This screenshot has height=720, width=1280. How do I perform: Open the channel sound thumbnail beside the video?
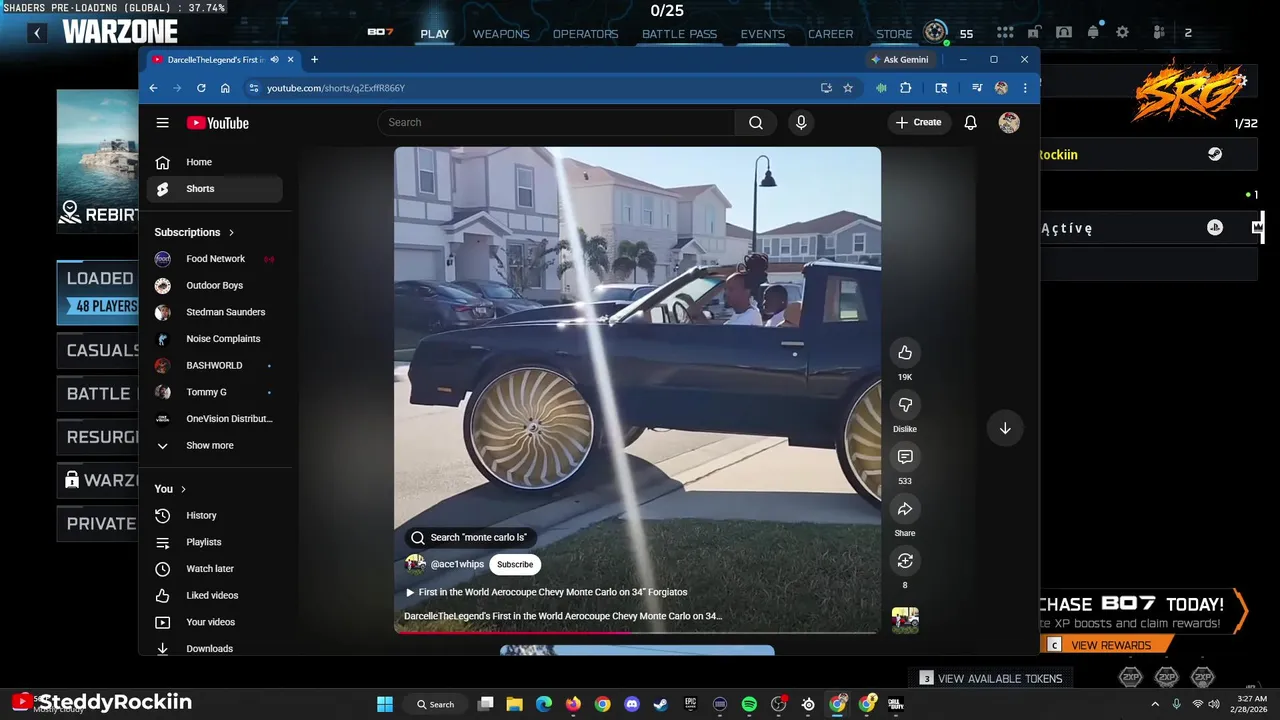pos(905,620)
